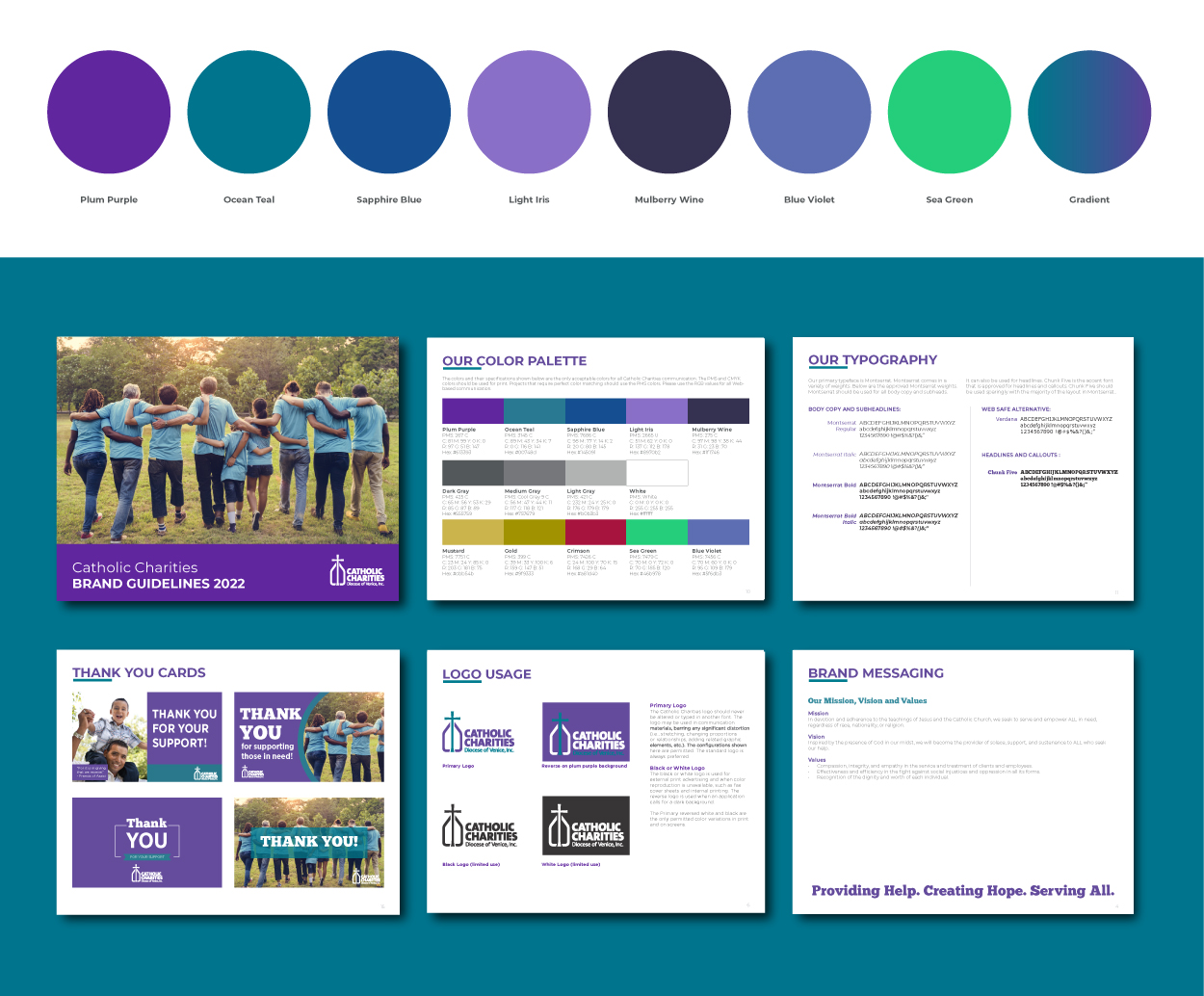
Task: Choose the Light Iris color circle
Action: pos(529,113)
